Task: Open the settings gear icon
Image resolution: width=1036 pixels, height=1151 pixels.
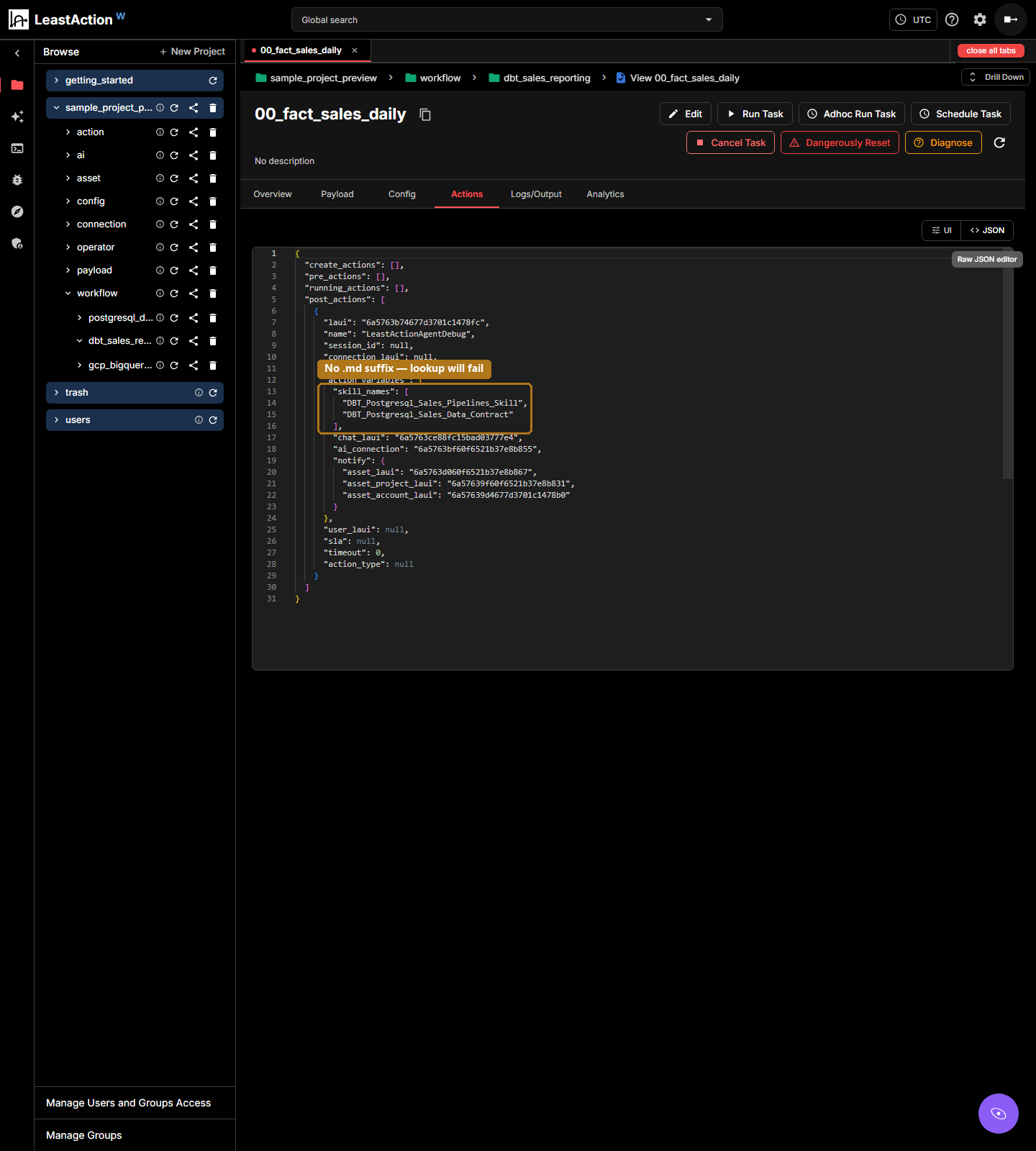Action: (980, 19)
